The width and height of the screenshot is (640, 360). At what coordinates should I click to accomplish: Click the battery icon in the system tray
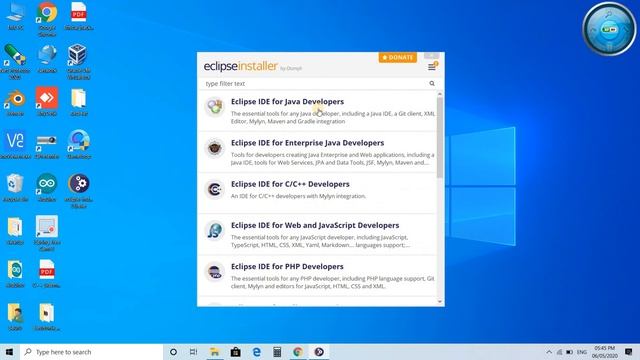(x=569, y=352)
